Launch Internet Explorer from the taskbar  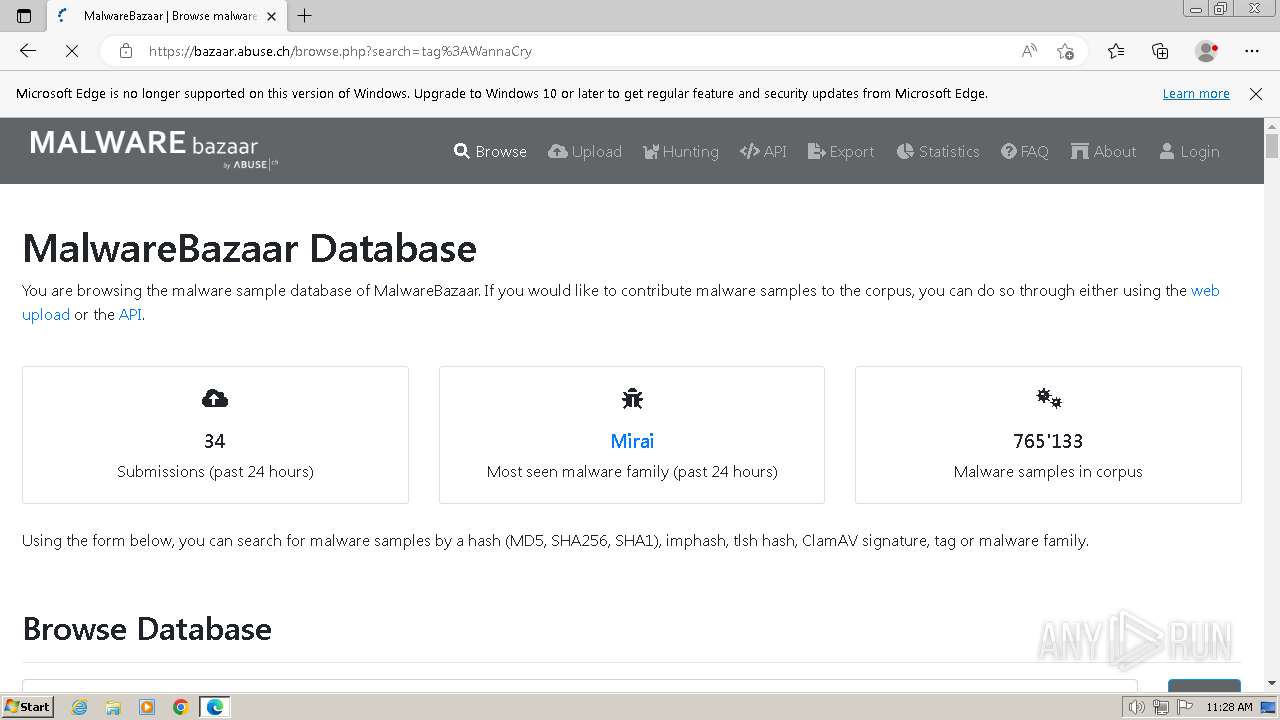[80, 707]
